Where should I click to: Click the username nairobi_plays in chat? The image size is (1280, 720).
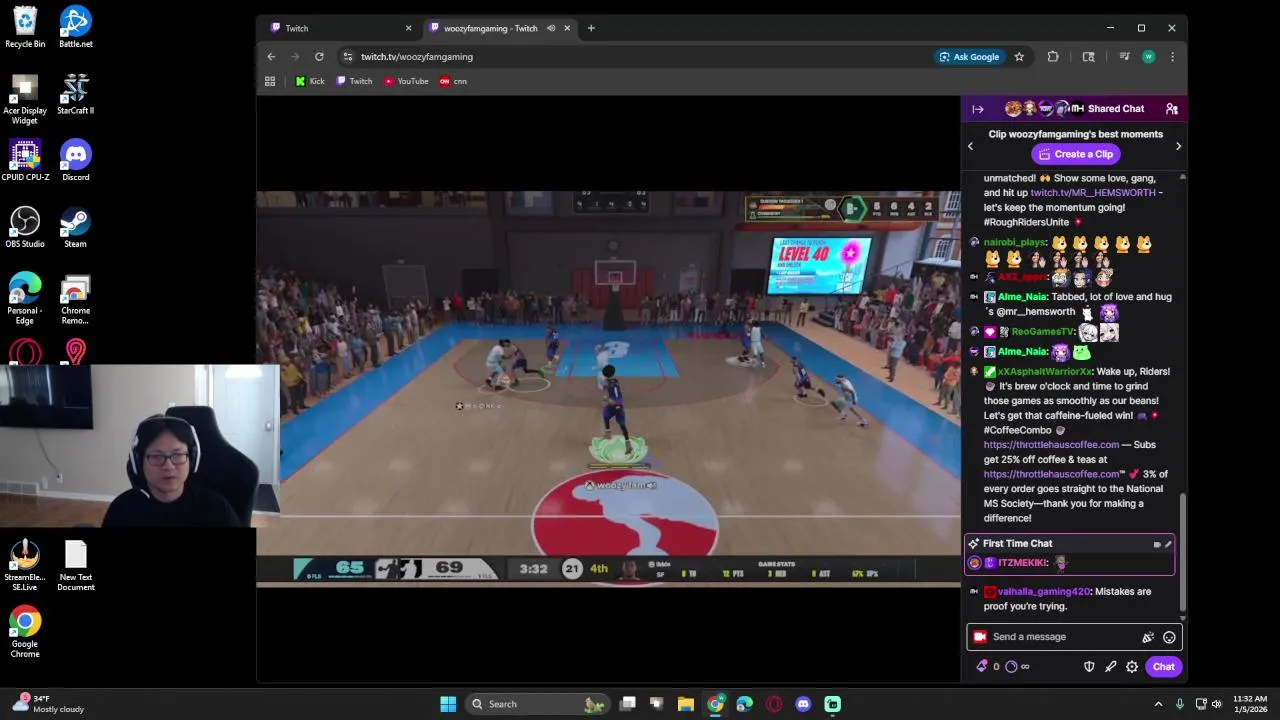click(x=1014, y=243)
